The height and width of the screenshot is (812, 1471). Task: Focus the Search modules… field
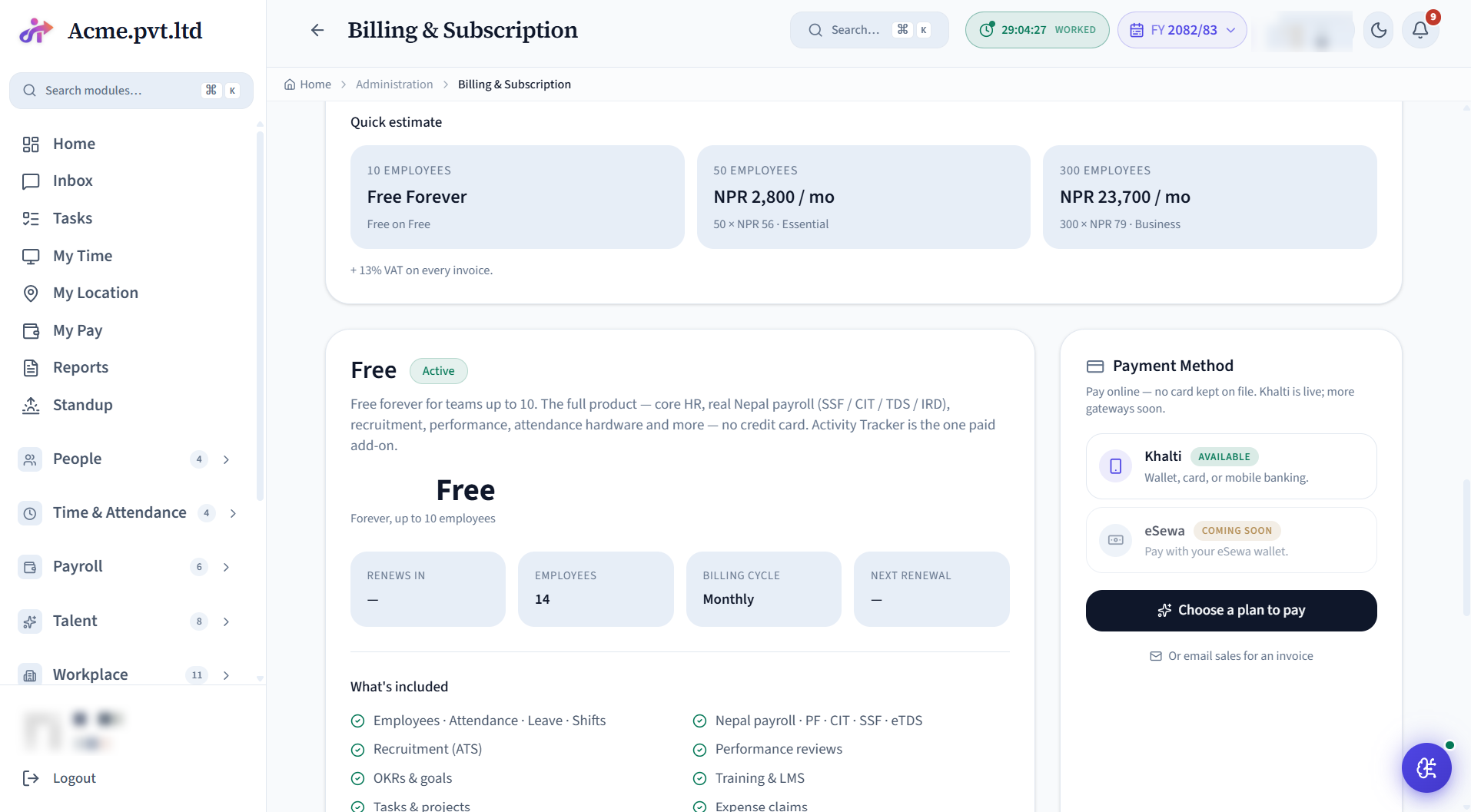click(x=131, y=91)
